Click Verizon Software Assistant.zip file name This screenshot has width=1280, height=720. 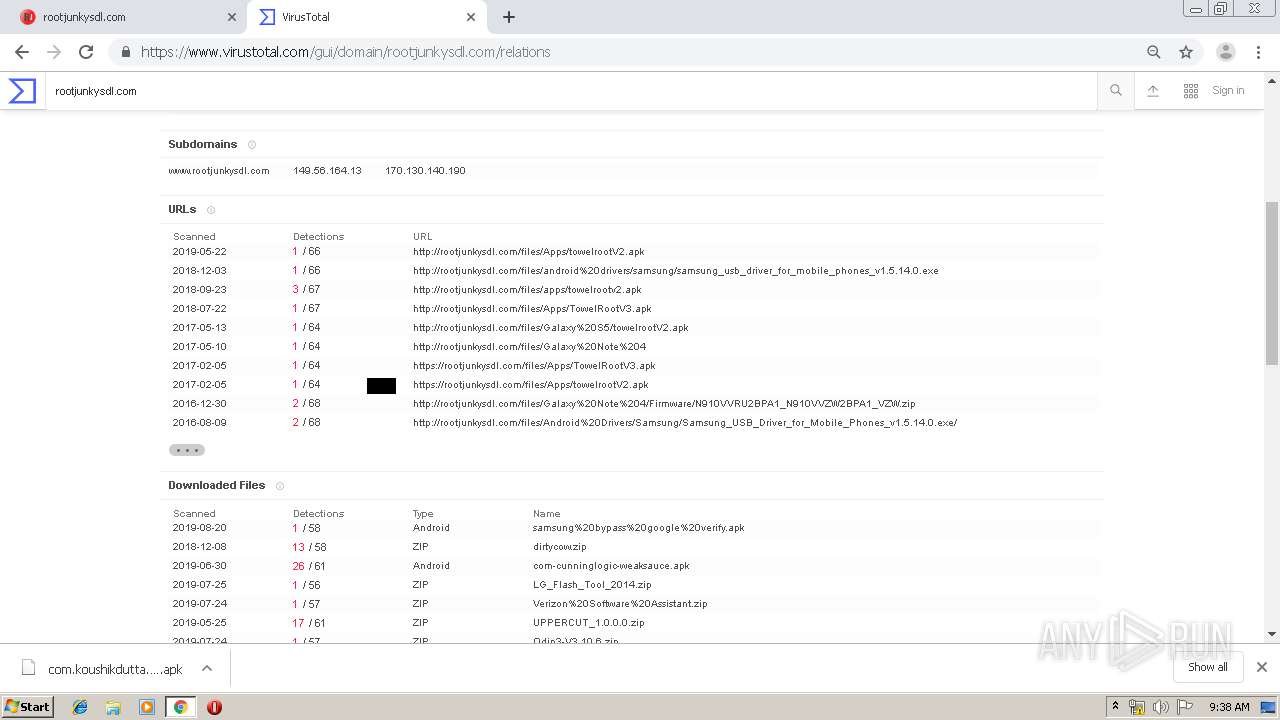point(620,604)
